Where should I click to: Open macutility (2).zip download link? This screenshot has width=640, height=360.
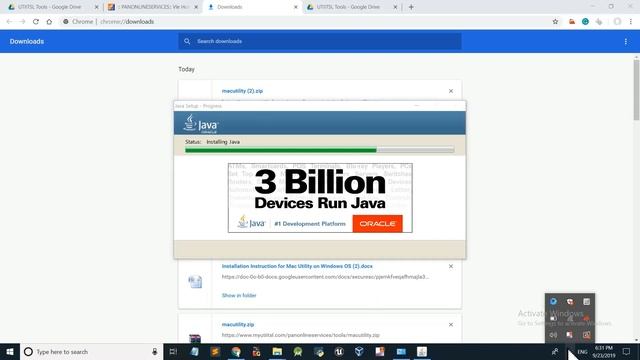coord(242,91)
